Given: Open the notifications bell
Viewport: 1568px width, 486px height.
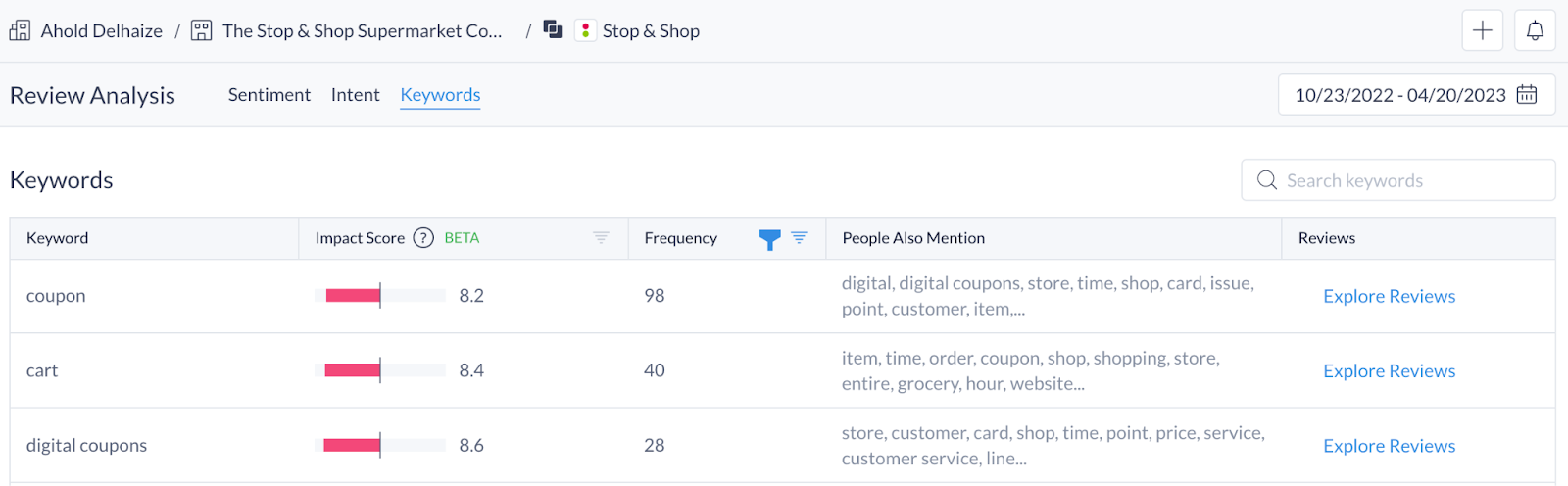Looking at the screenshot, I should coord(1535,30).
